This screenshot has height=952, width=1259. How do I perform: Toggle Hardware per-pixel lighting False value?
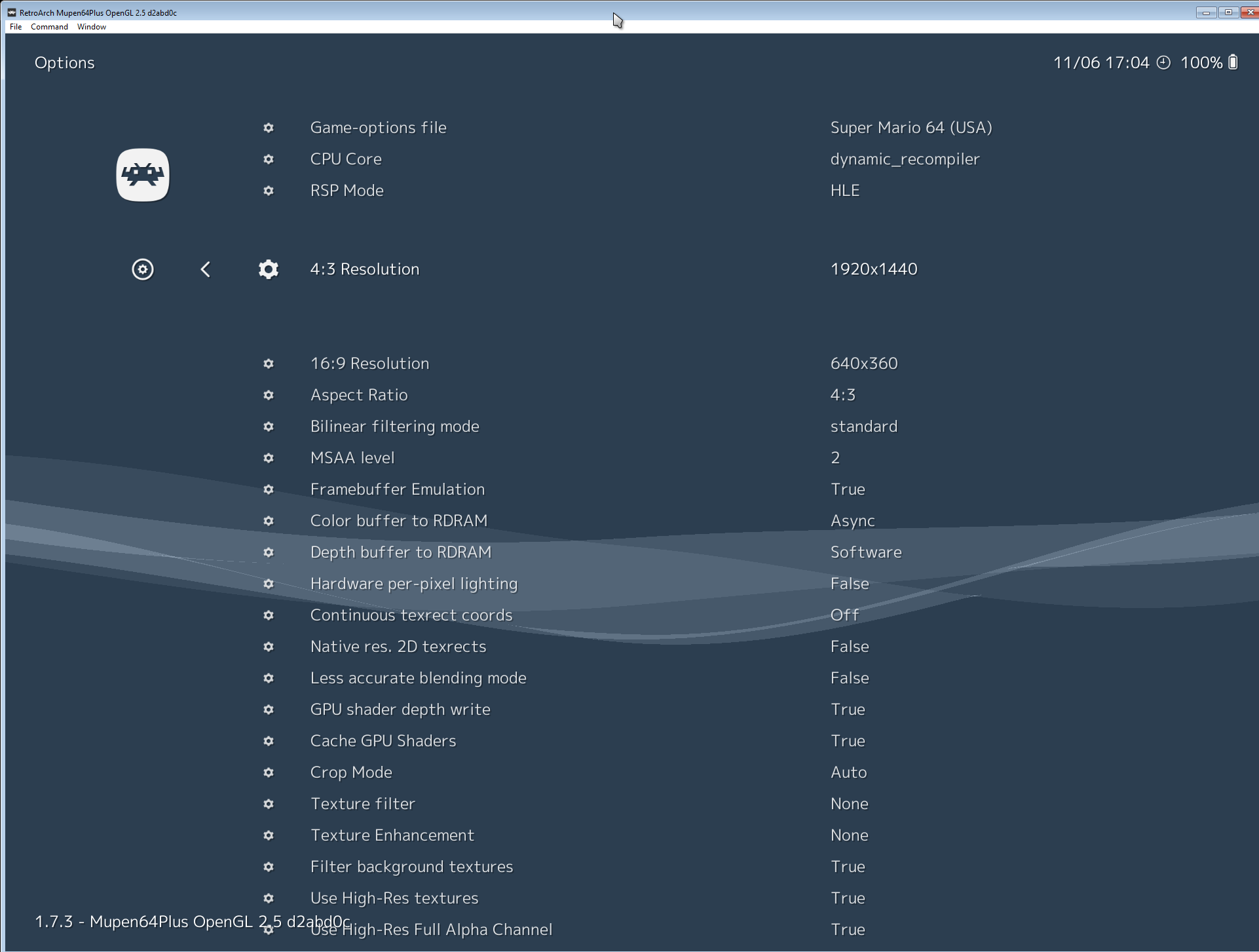[x=850, y=584]
